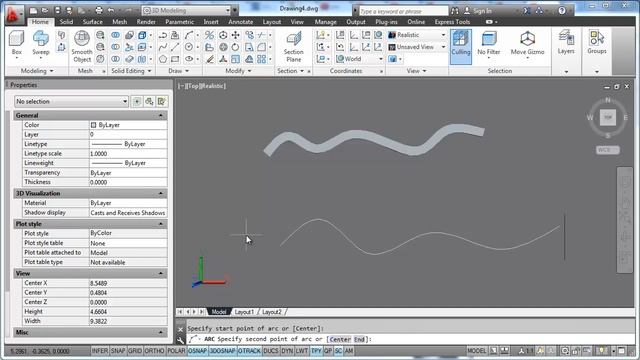Open the Unsaved View dropdown

(417, 47)
